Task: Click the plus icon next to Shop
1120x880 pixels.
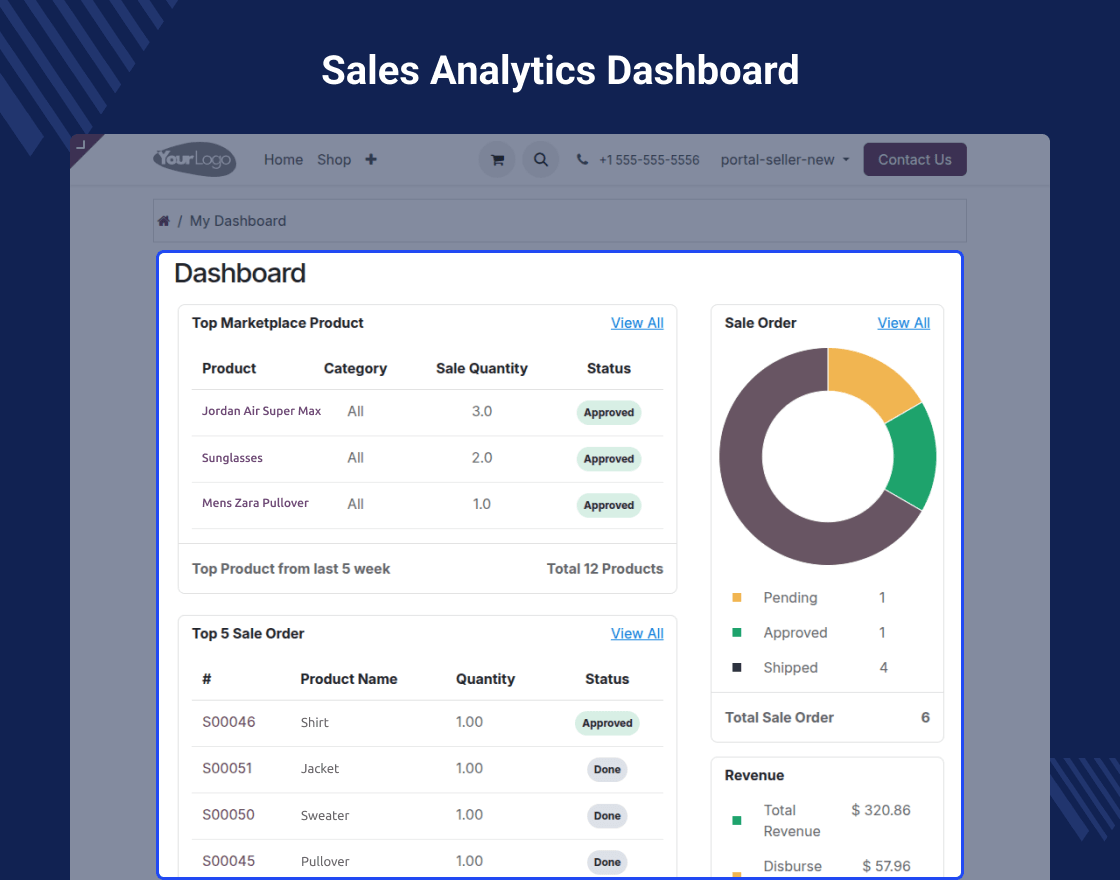Action: [371, 159]
